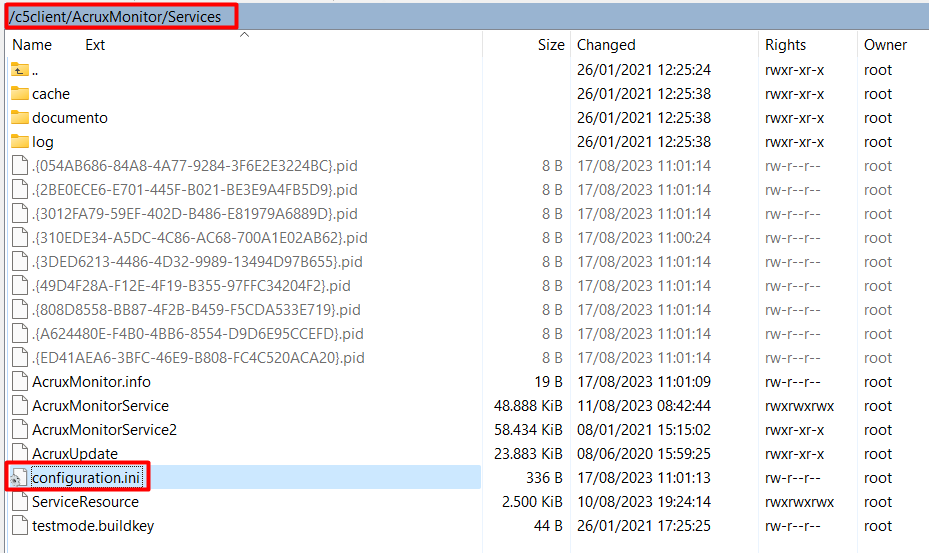Viewport: 929px width, 553px height.
Task: Select file .{2BE0ECE6-E701-445F-B021-BE3E9A4FB5D9}.pid
Action: coord(194,190)
